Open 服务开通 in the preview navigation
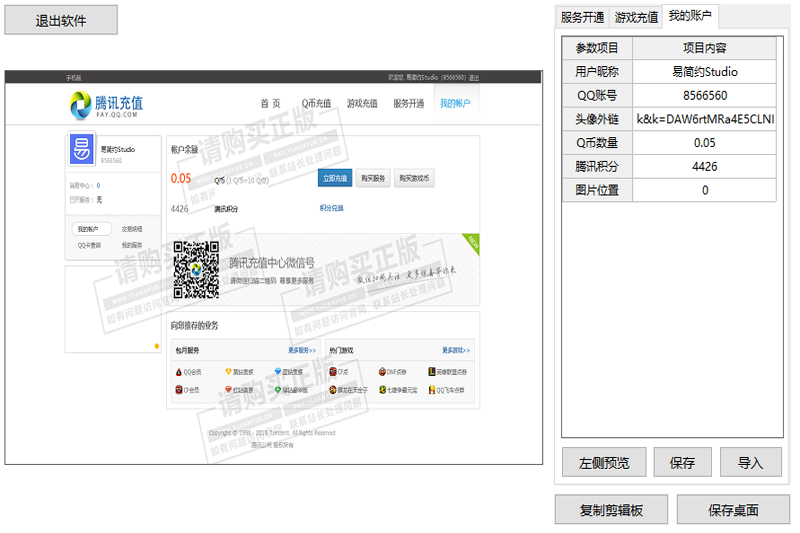The height and width of the screenshot is (533, 800). coord(408,104)
